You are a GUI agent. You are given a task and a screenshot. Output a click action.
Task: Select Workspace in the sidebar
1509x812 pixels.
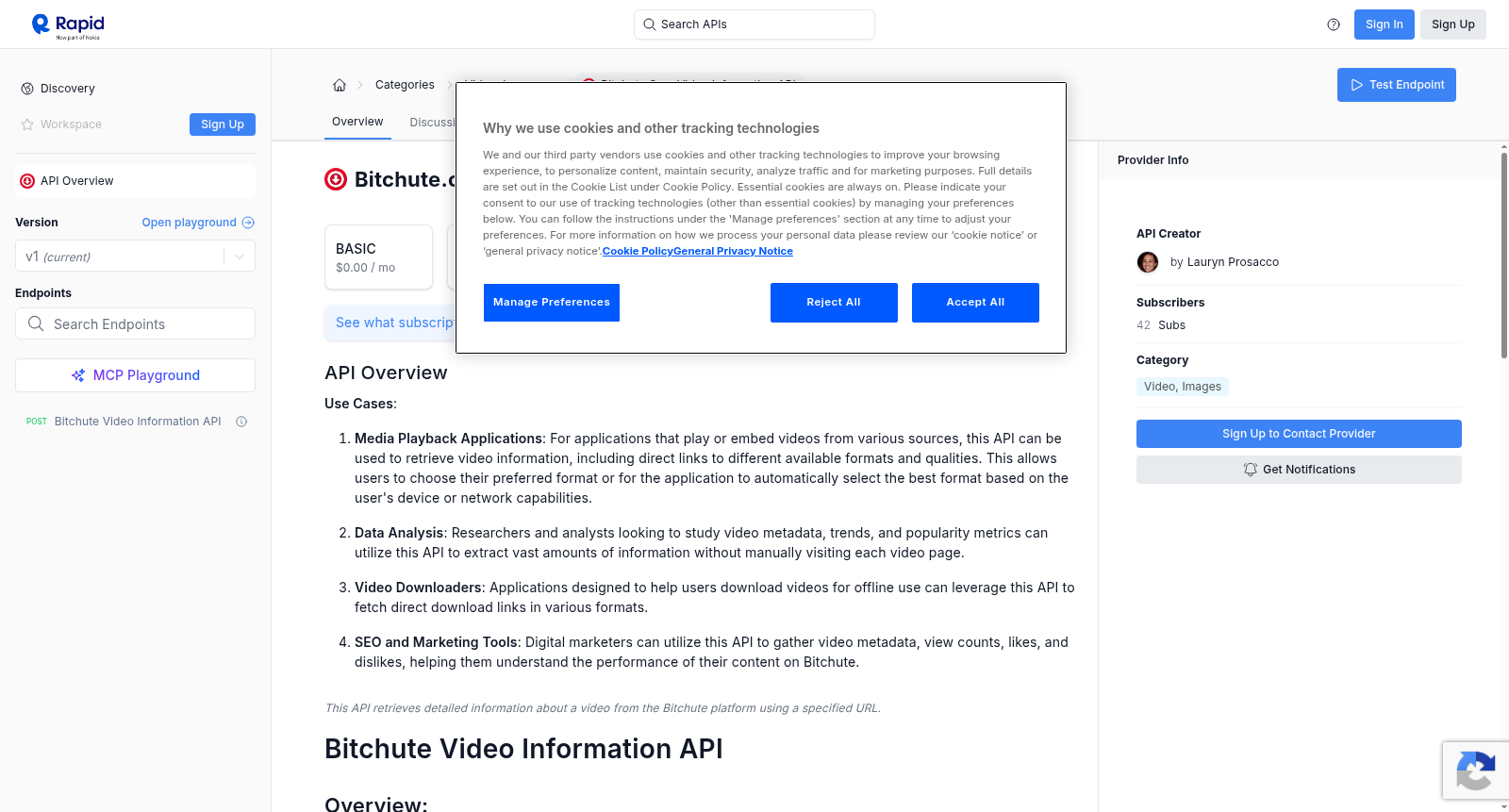point(71,124)
